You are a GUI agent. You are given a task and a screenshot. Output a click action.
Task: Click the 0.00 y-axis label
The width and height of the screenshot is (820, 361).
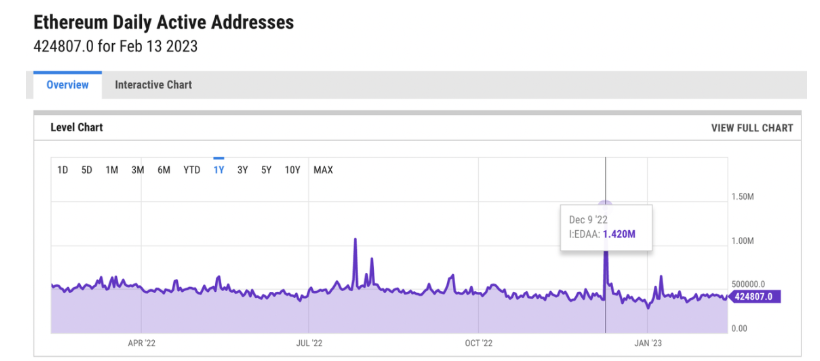coord(738,328)
